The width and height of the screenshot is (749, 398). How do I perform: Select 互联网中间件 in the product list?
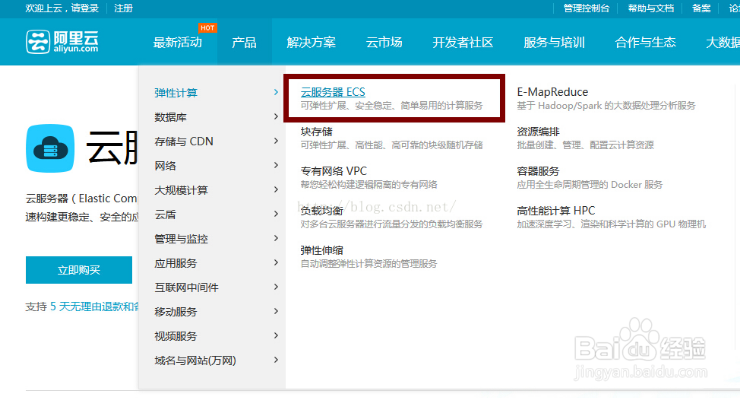pos(186,288)
